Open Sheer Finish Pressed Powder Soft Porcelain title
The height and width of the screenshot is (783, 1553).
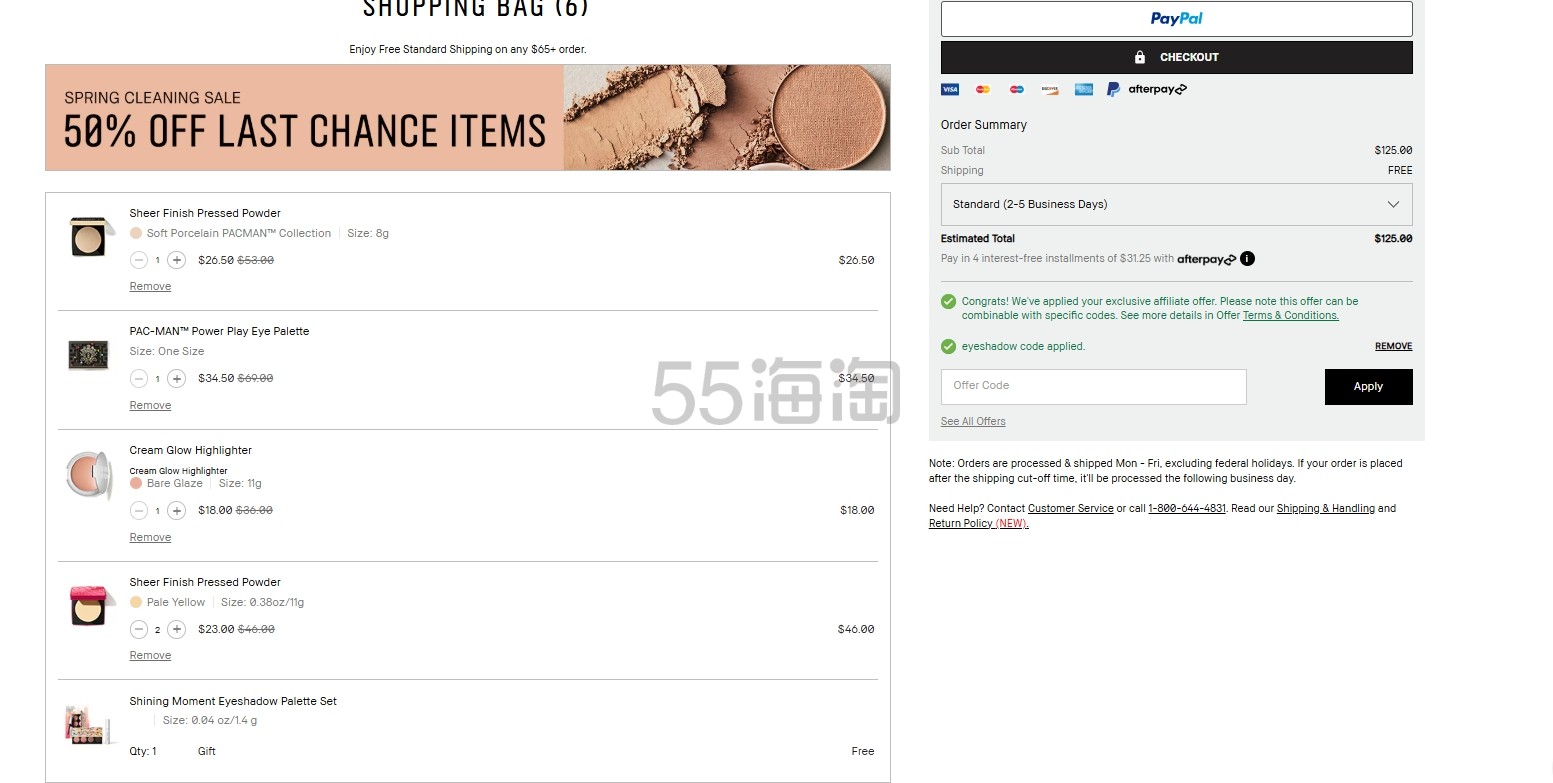pos(205,213)
